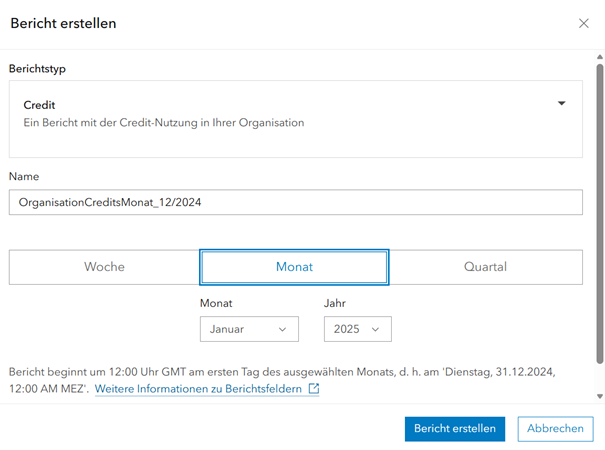Click the scrollbar down arrow
The image size is (605, 450).
click(600, 396)
